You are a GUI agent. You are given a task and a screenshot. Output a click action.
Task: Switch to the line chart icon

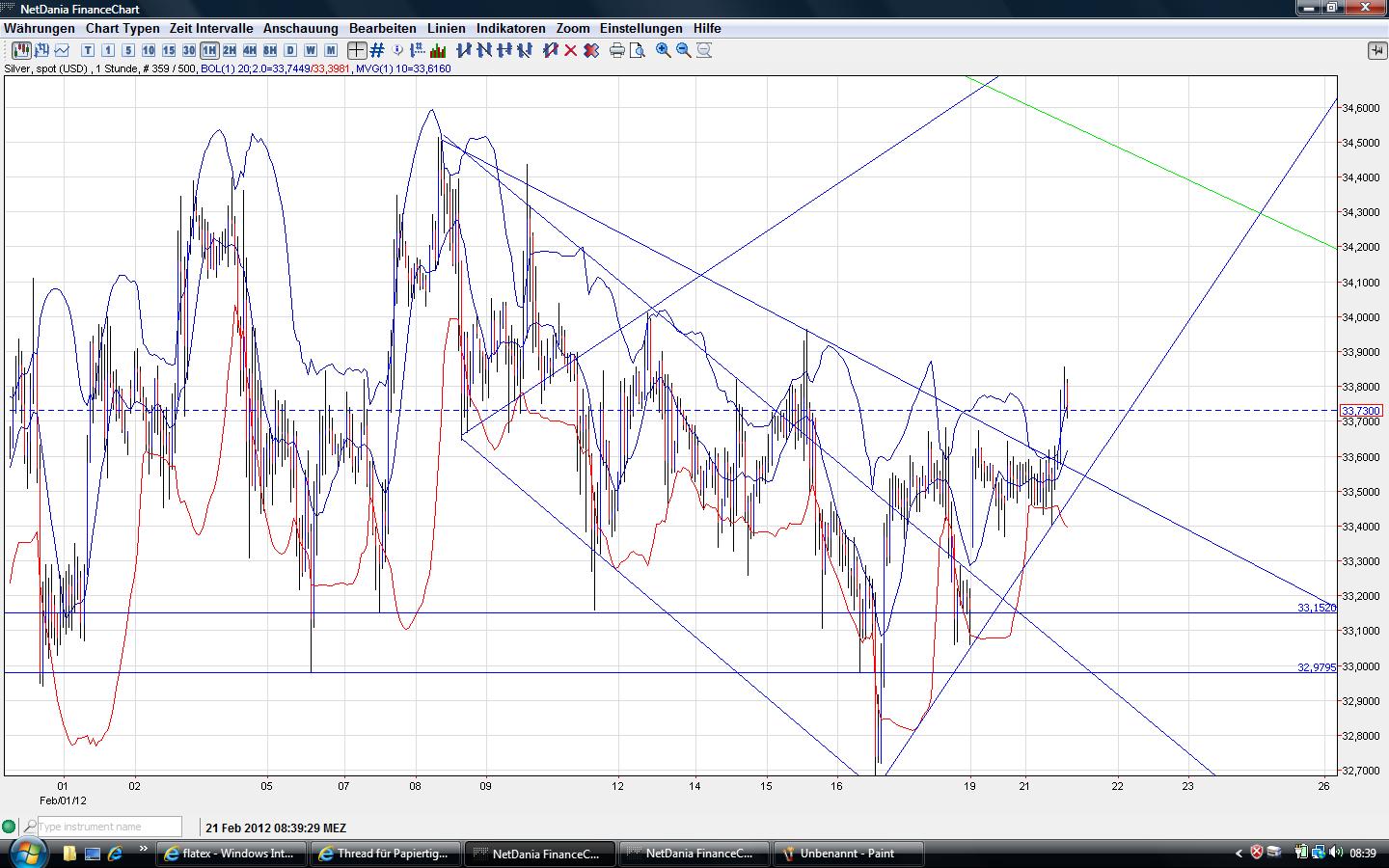63,50
